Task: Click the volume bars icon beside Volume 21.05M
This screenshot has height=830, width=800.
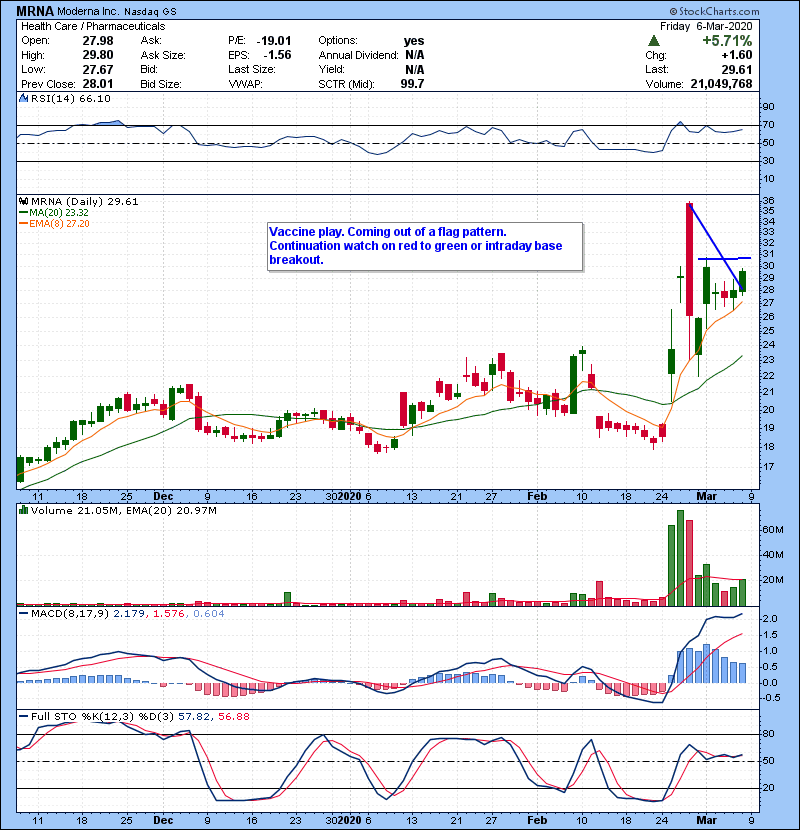Action: (x=24, y=510)
